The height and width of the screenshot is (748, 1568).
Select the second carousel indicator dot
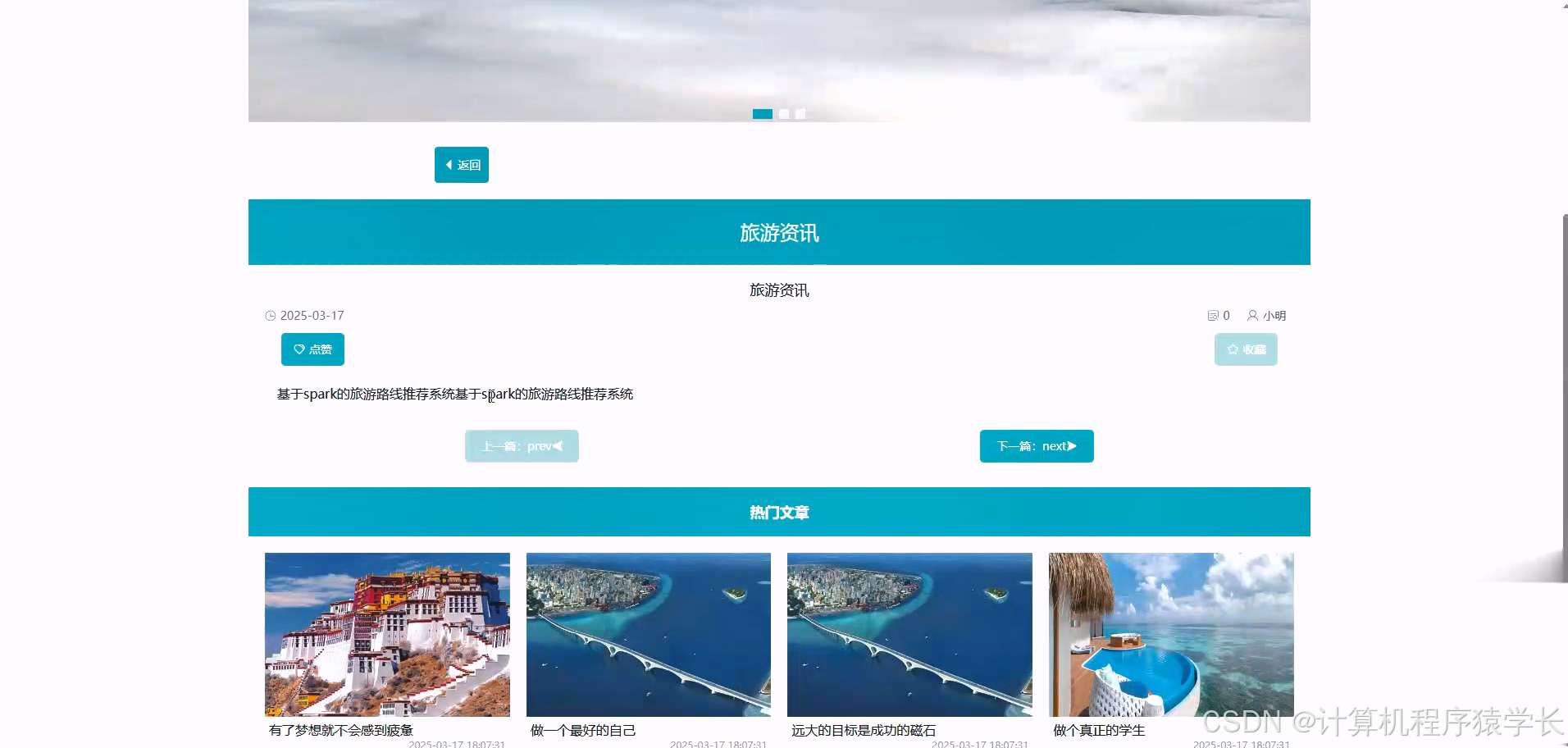[784, 114]
